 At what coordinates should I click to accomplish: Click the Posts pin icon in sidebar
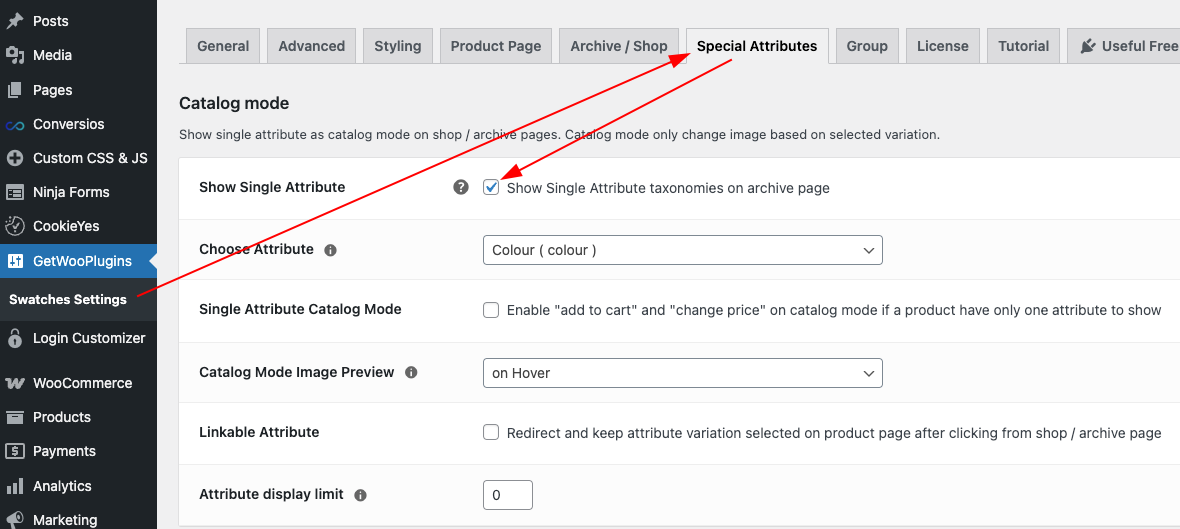[x=14, y=21]
